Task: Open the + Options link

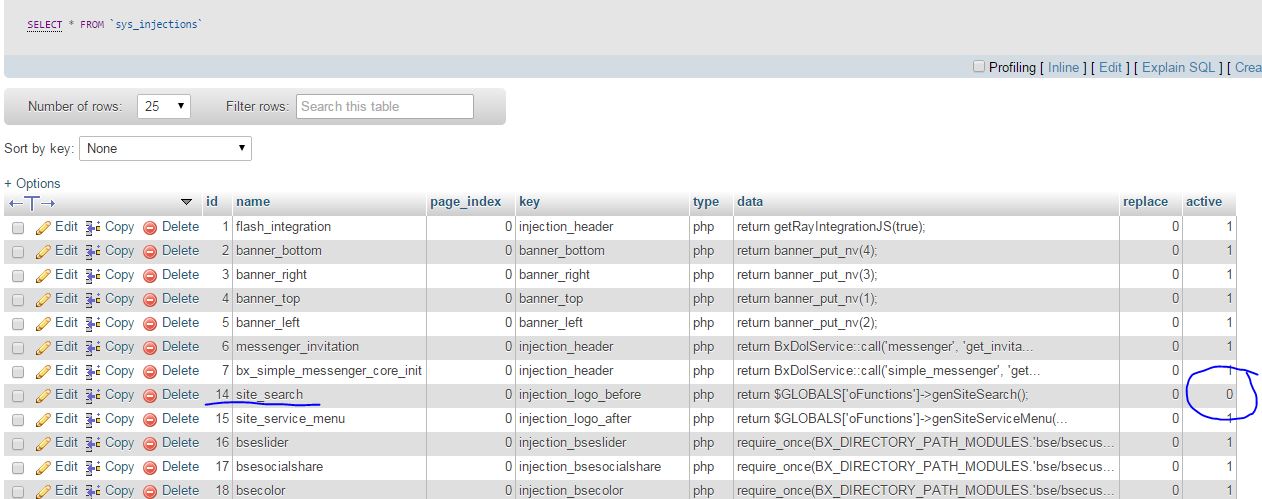Action: pyautogui.click(x=32, y=183)
